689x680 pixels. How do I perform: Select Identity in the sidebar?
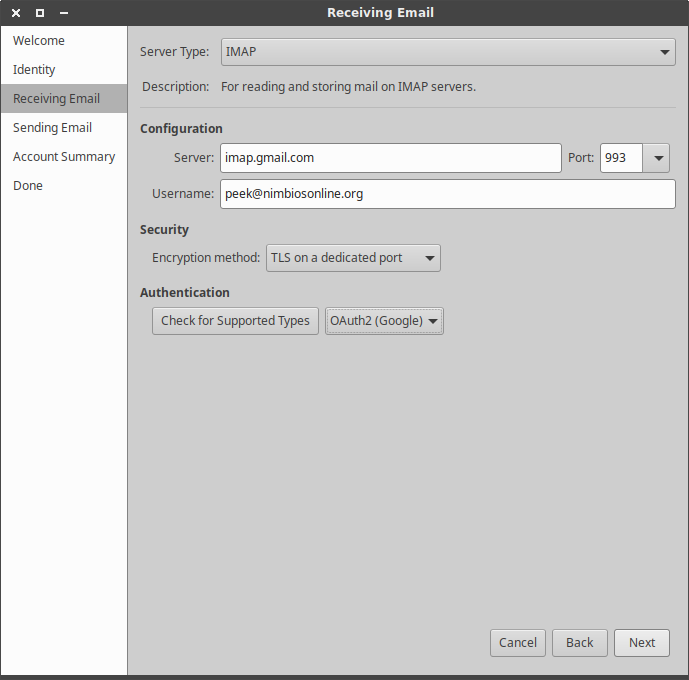point(34,70)
